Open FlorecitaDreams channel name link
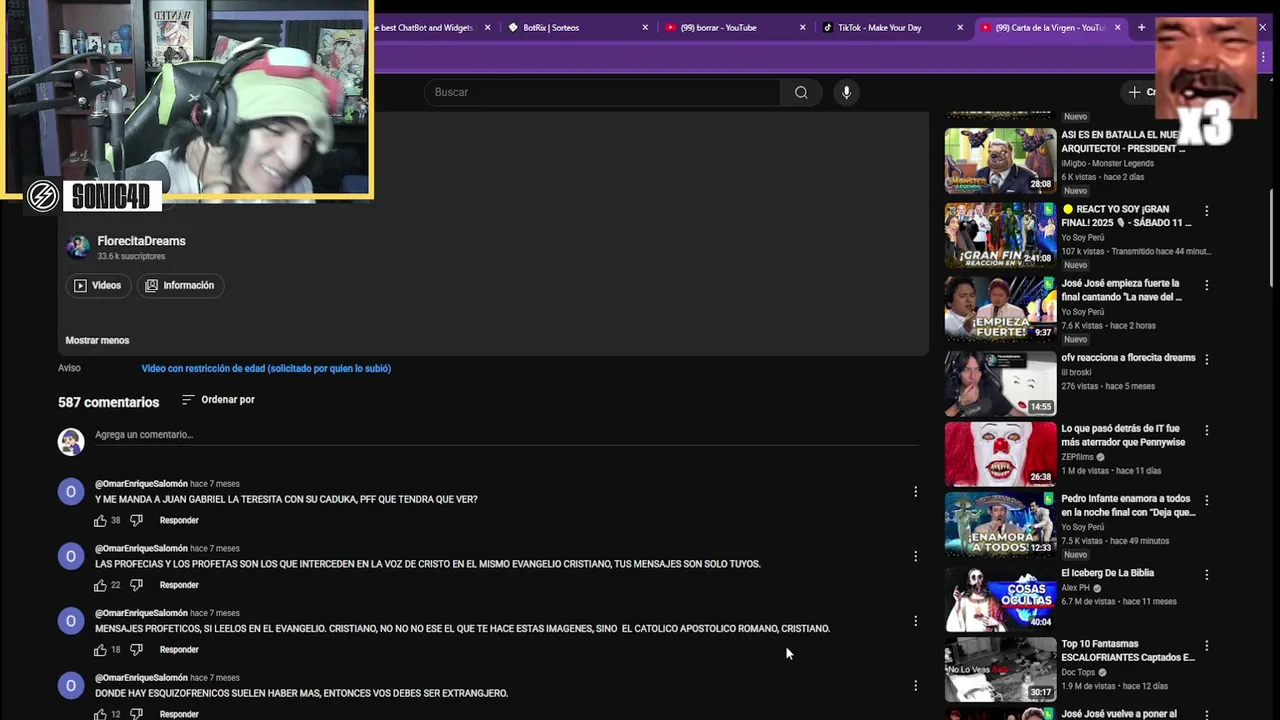The height and width of the screenshot is (720, 1280). 141,241
